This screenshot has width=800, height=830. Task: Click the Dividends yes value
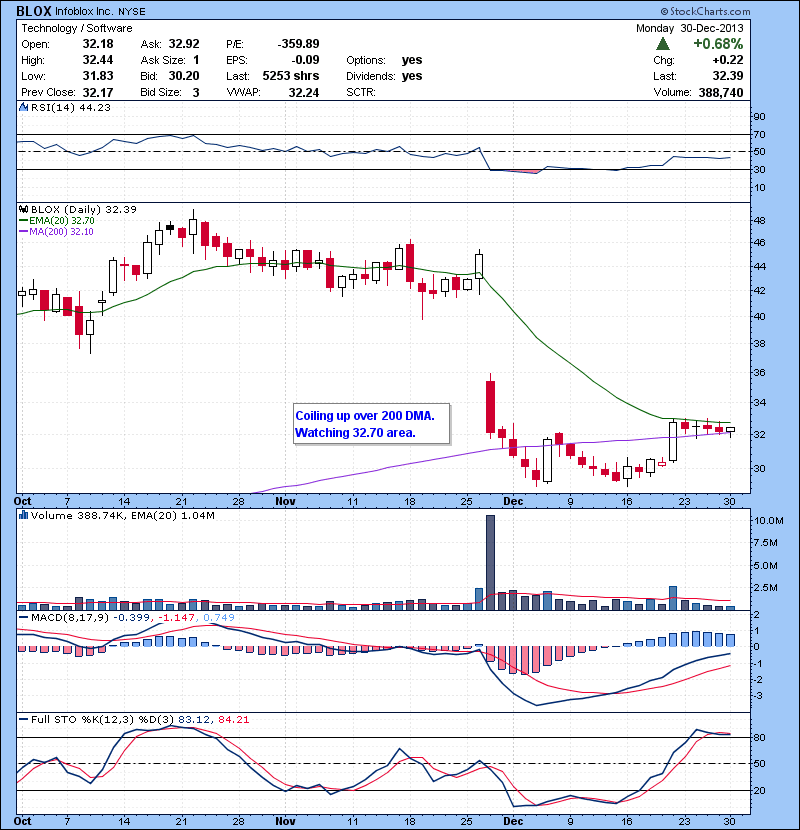pyautogui.click(x=412, y=76)
